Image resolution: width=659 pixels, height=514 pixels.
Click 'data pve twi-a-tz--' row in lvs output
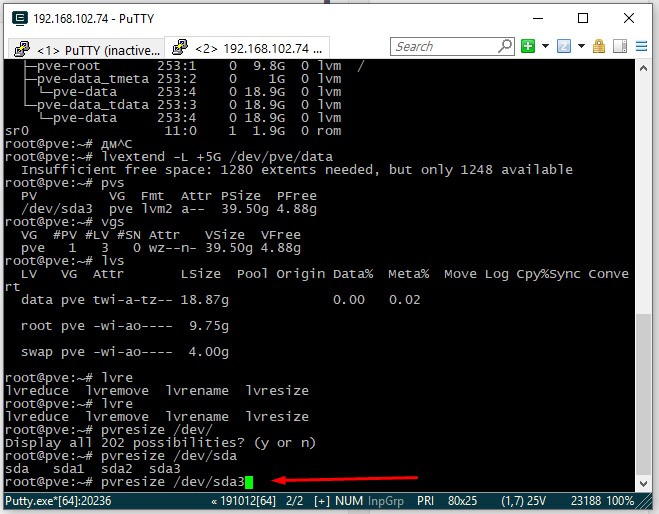(221, 300)
